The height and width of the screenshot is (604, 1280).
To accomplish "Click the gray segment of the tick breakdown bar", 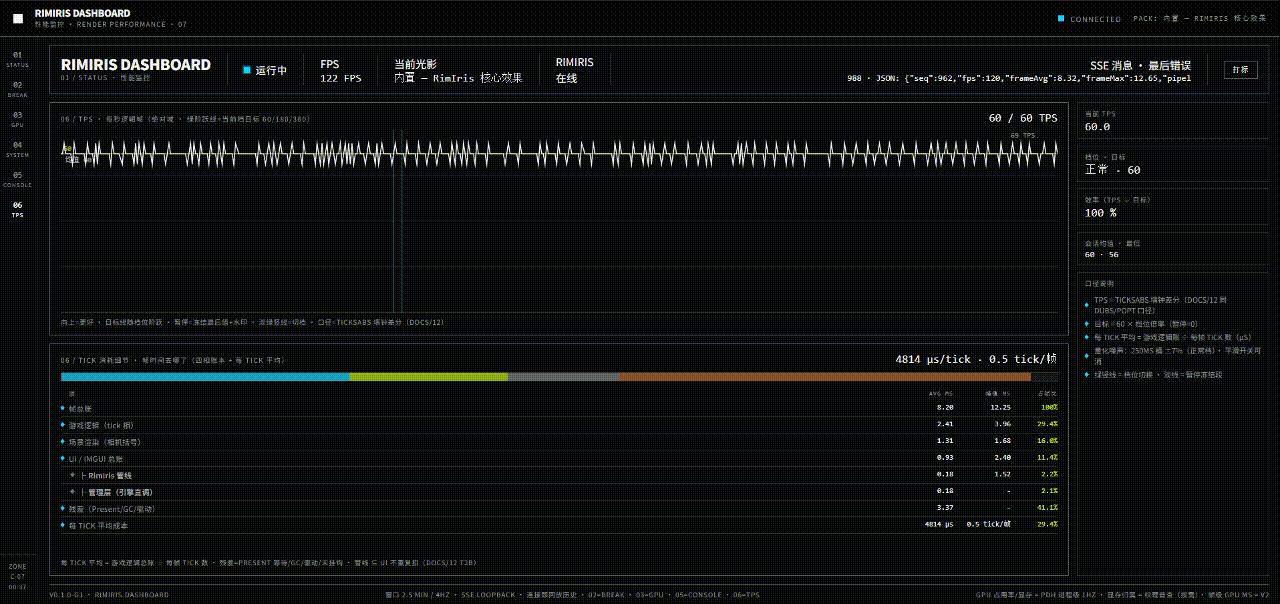I will point(563,377).
